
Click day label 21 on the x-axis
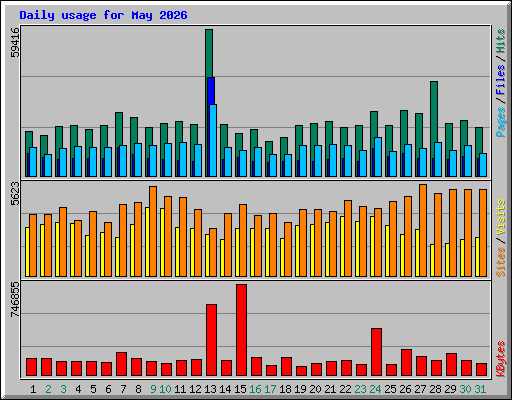(x=330, y=389)
